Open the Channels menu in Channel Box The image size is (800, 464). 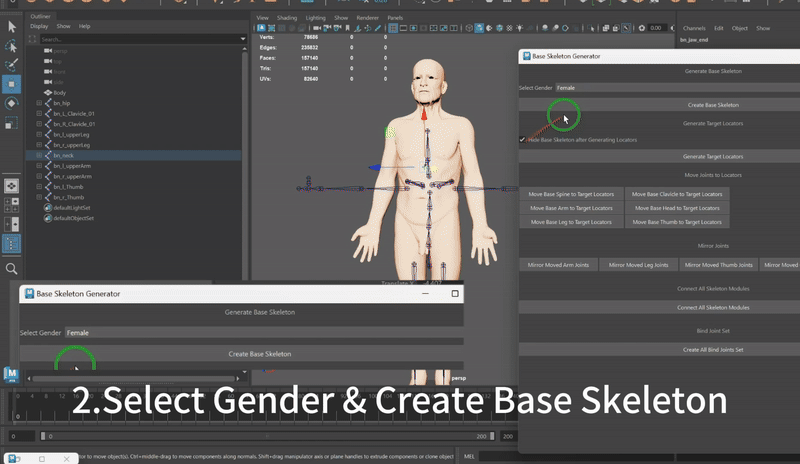pyautogui.click(x=693, y=28)
